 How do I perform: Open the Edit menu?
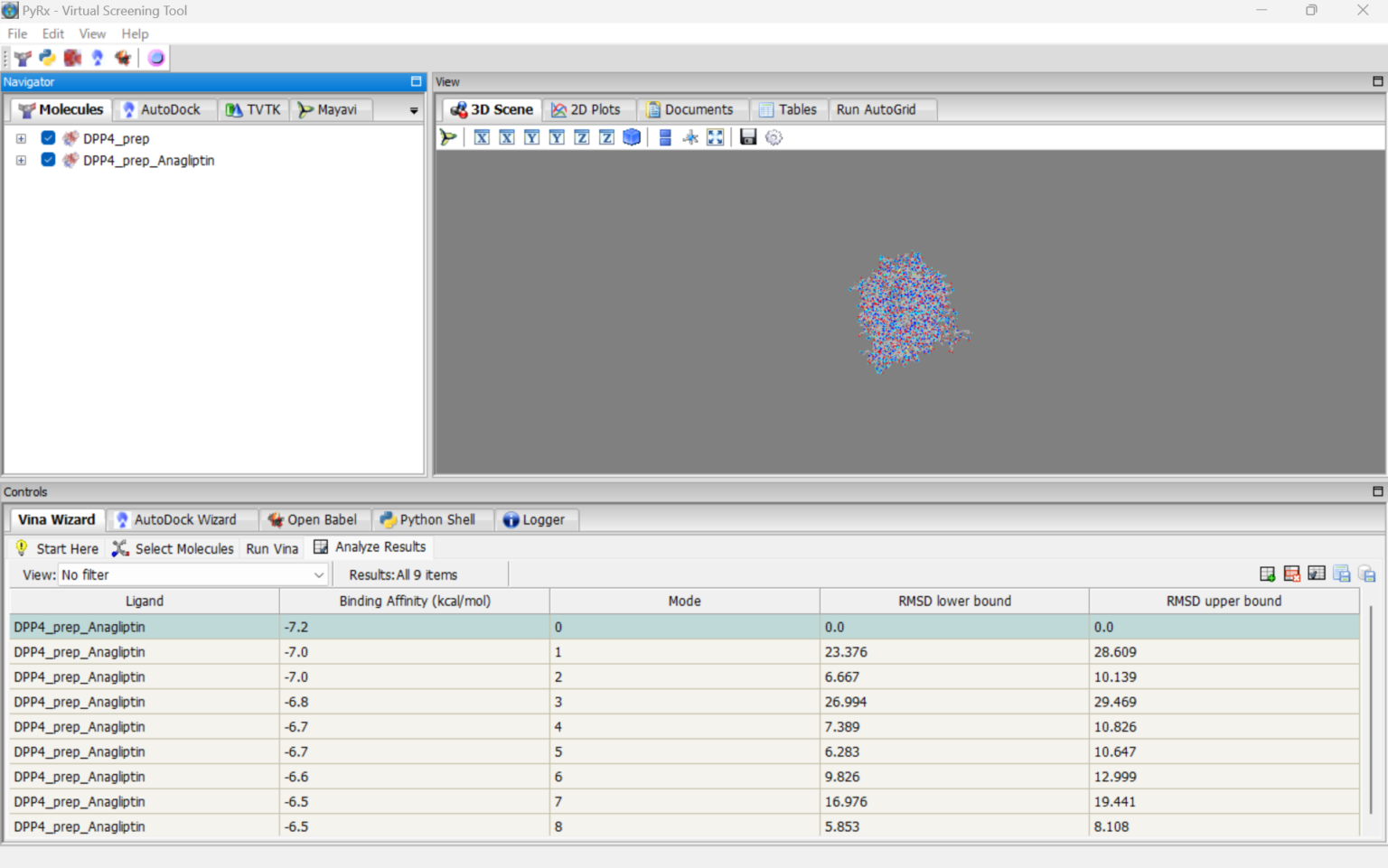coord(52,33)
